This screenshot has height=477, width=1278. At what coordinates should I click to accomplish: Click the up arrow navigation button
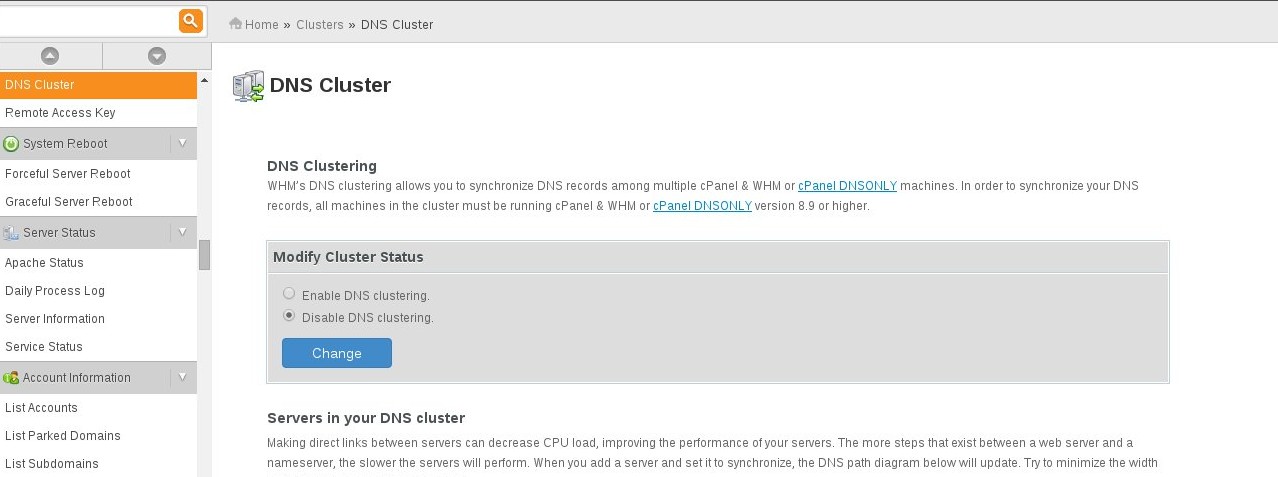coord(50,56)
